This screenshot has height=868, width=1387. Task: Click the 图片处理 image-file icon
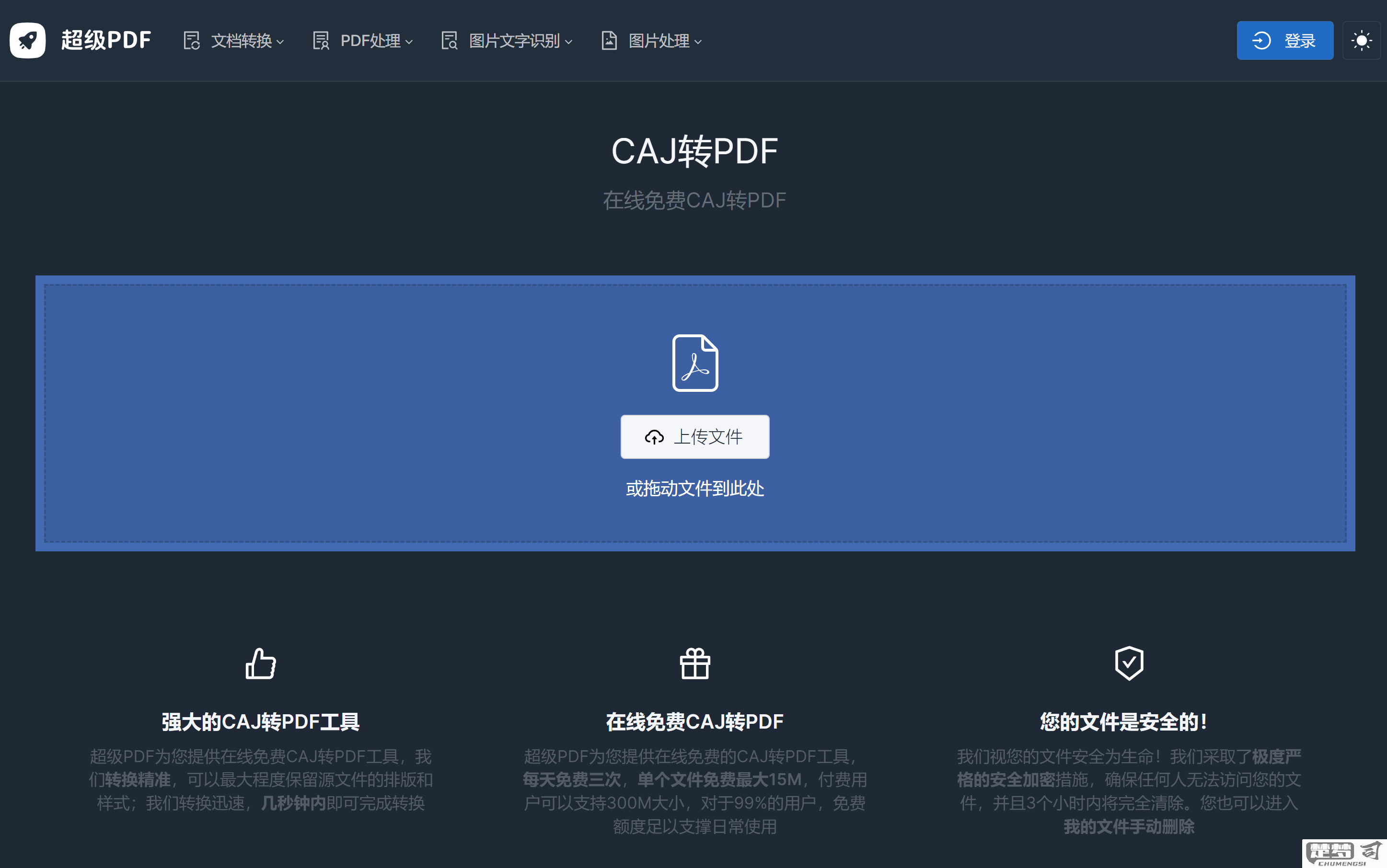(609, 41)
